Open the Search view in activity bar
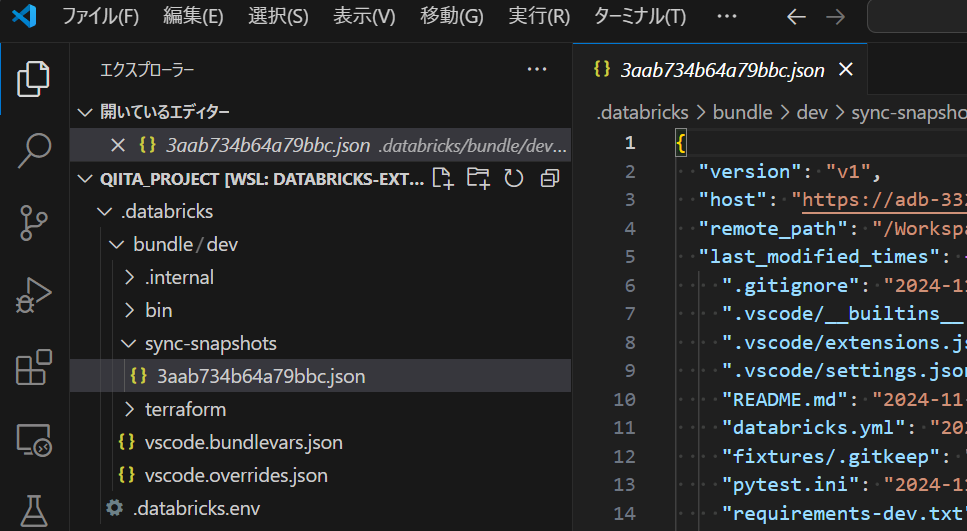The width and height of the screenshot is (967, 531). coord(33,150)
